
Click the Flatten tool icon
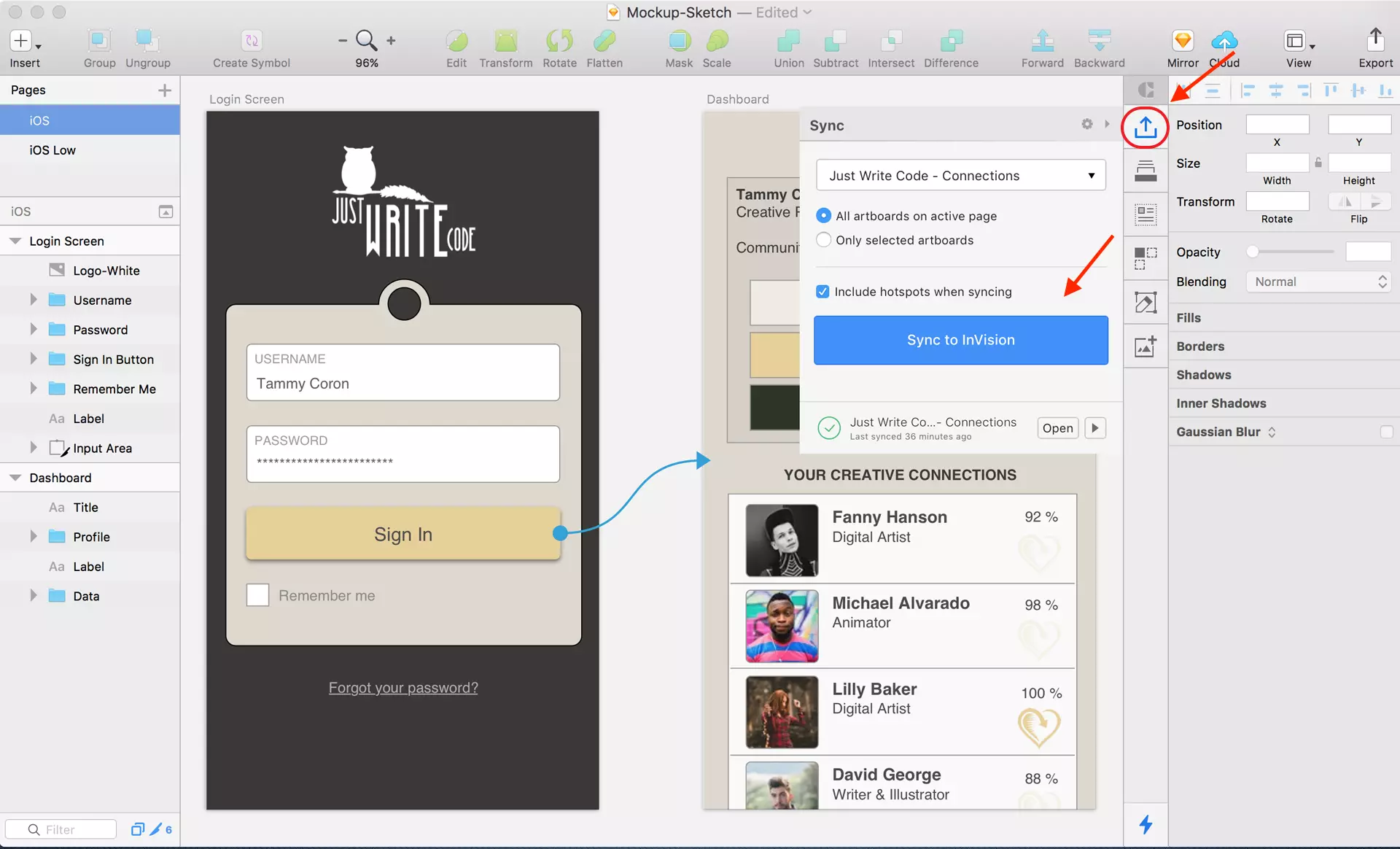pos(604,41)
